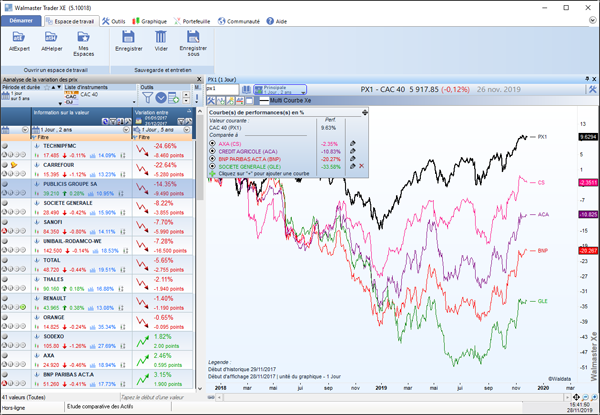Click the add-list icon with green plus
This screenshot has width=600, height=415.
click(173, 98)
